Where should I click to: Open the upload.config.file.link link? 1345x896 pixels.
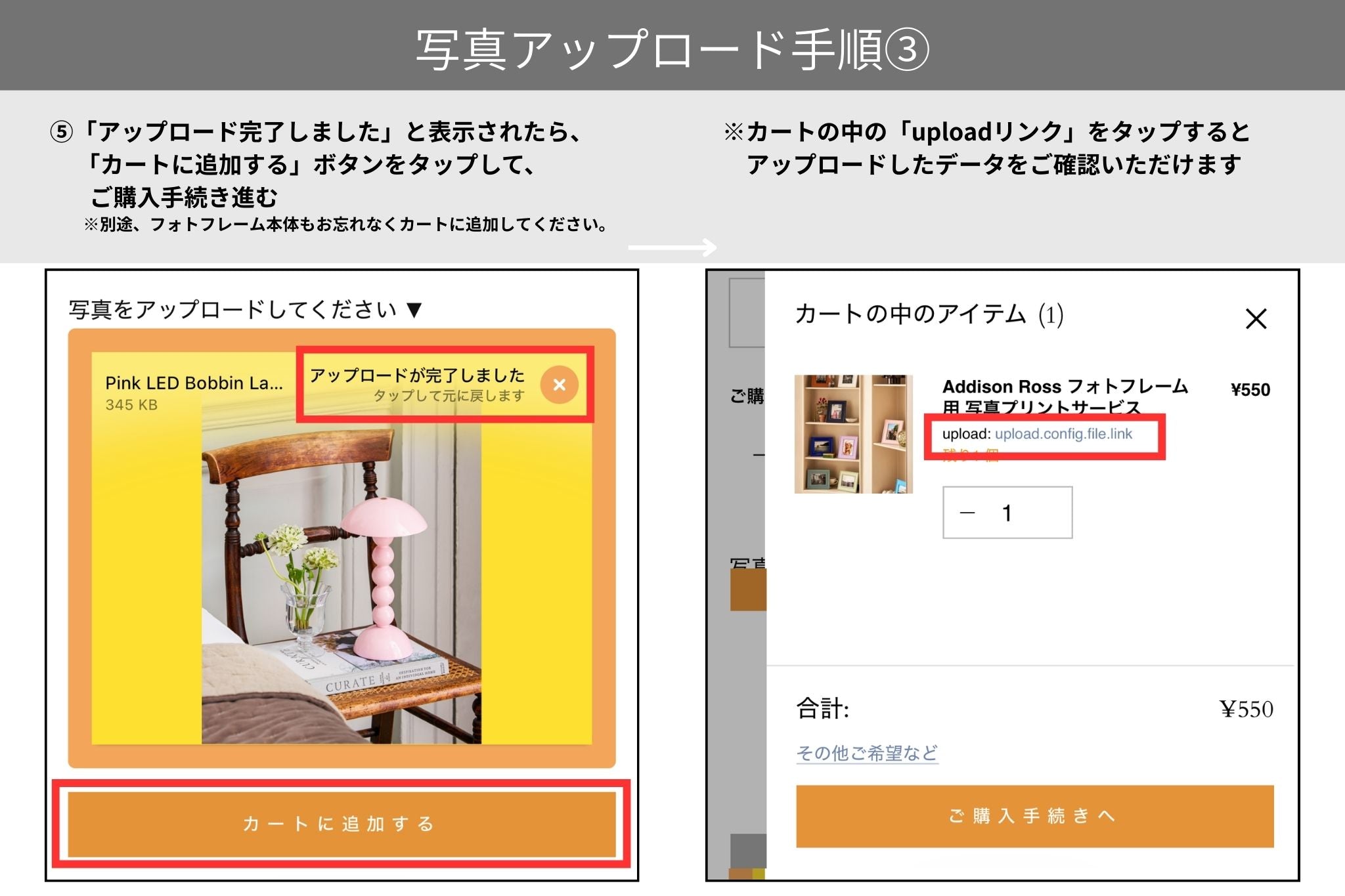[1063, 434]
